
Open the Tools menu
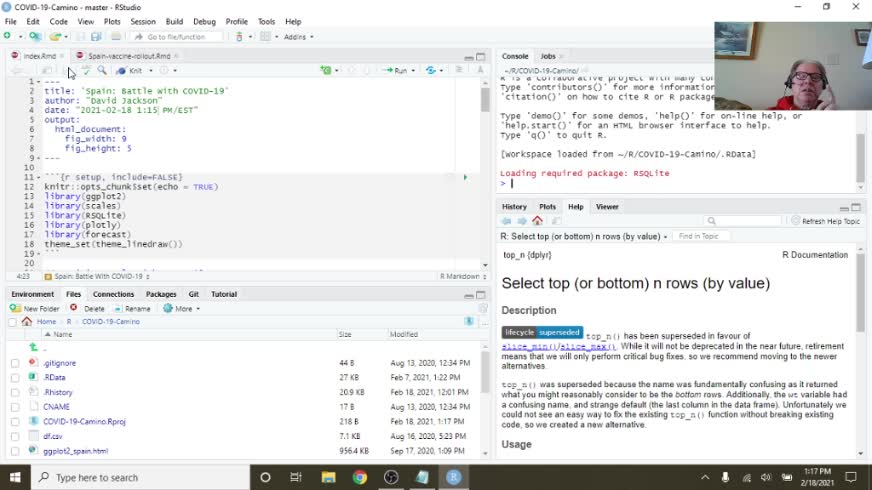(266, 22)
